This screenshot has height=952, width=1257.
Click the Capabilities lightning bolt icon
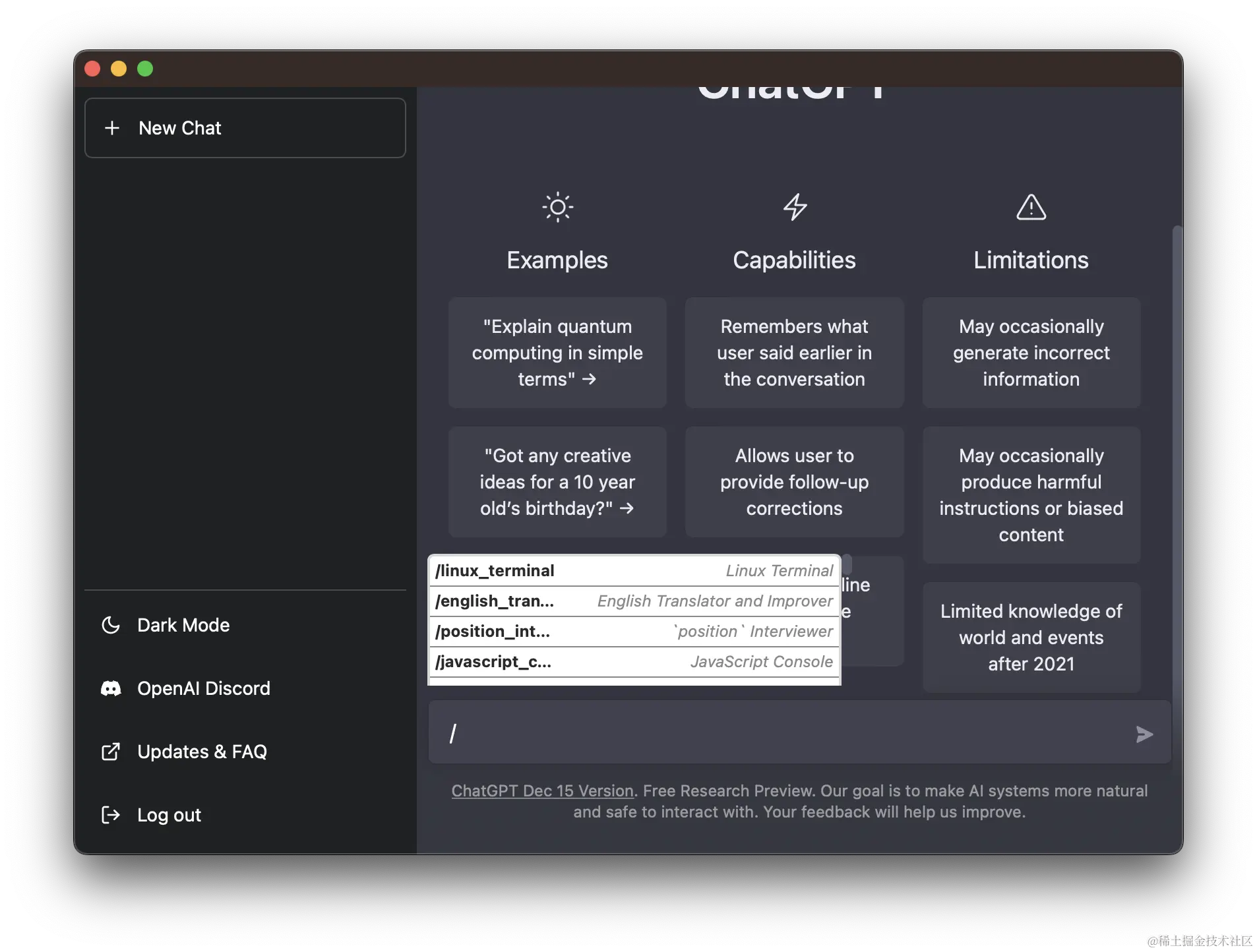794,207
